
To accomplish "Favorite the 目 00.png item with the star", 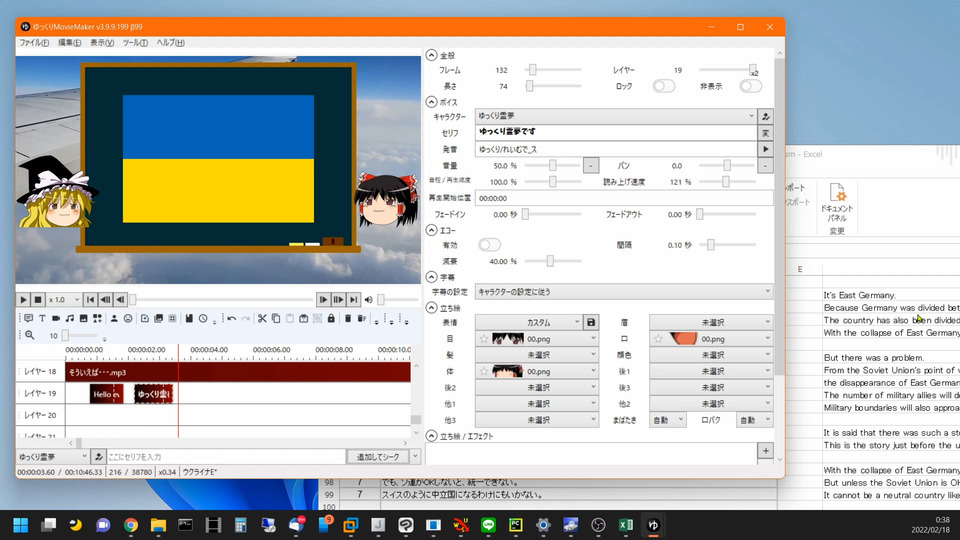I will 484,339.
